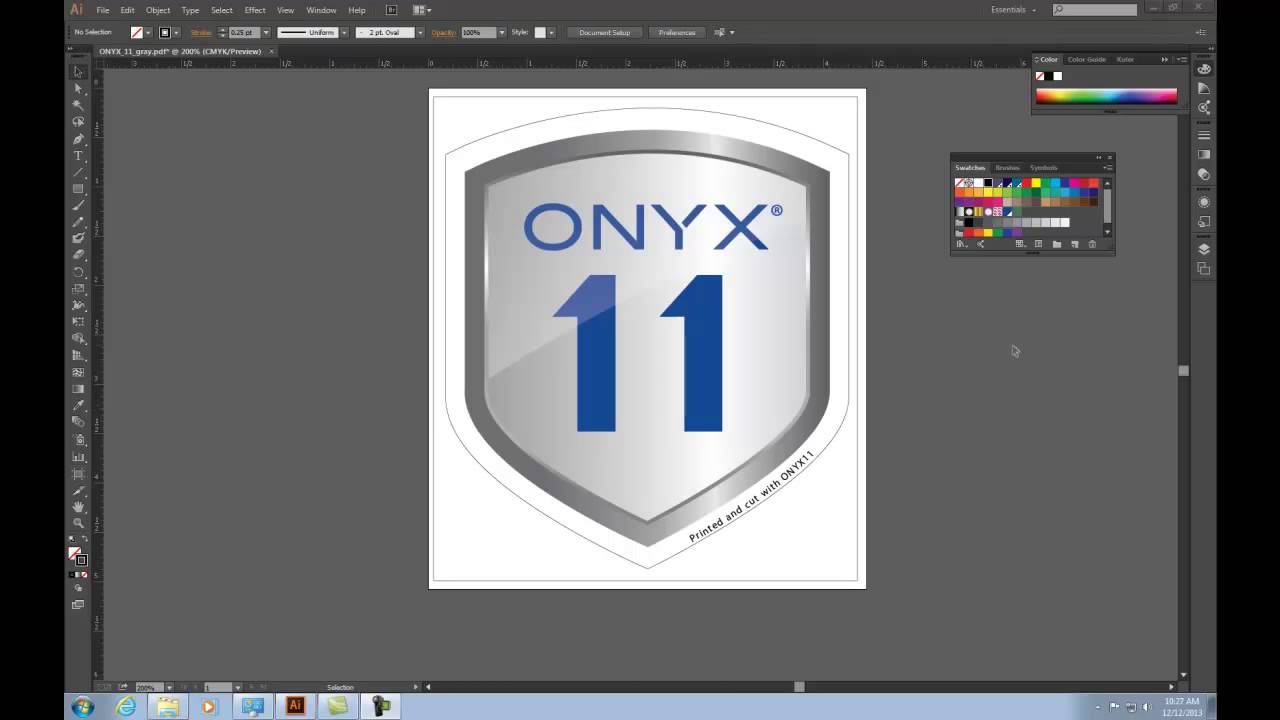Image resolution: width=1280 pixels, height=720 pixels.
Task: Open the Uniform width profile dropdown
Action: (x=344, y=32)
